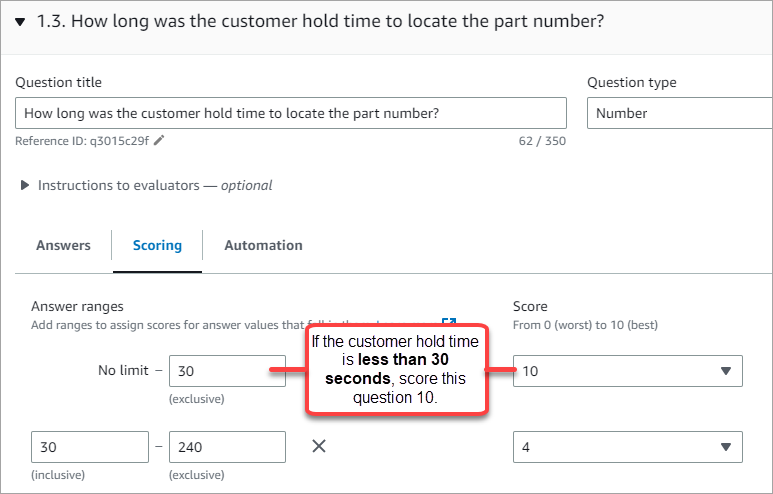Open the Question type Number dropdown
Image resolution: width=773 pixels, height=494 pixels.
click(x=680, y=113)
